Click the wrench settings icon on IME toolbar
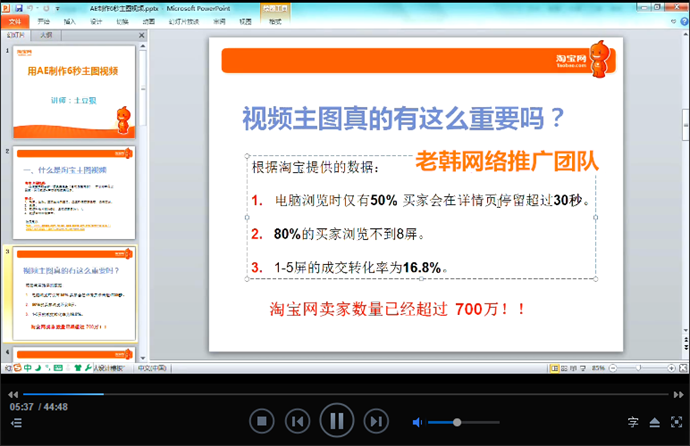The height and width of the screenshot is (446, 690). pyautogui.click(x=88, y=368)
